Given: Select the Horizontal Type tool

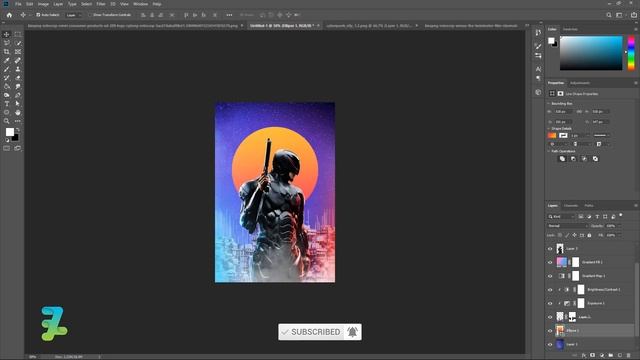Looking at the screenshot, I should click(7, 104).
